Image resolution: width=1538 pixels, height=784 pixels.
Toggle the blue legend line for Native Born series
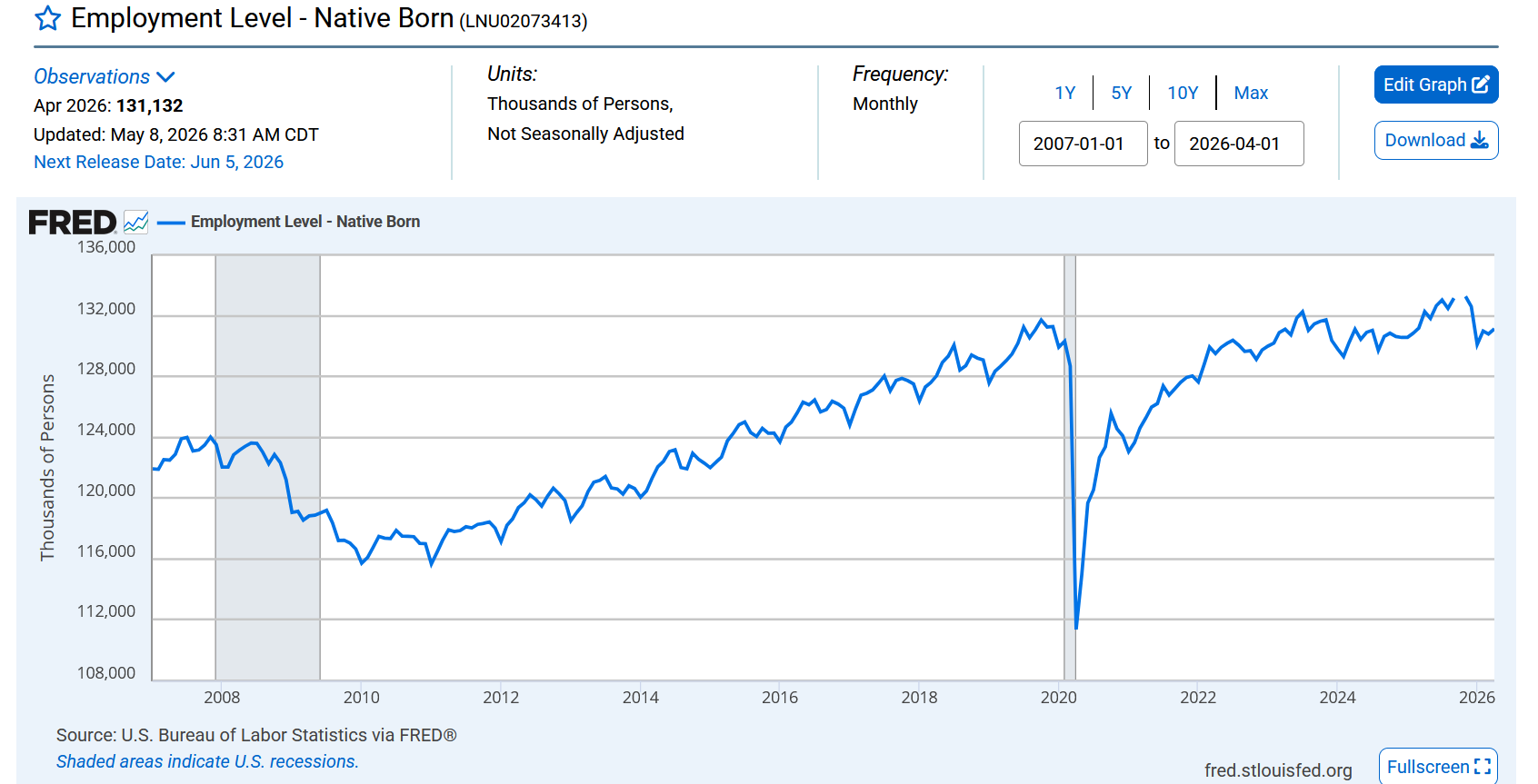pyautogui.click(x=171, y=222)
